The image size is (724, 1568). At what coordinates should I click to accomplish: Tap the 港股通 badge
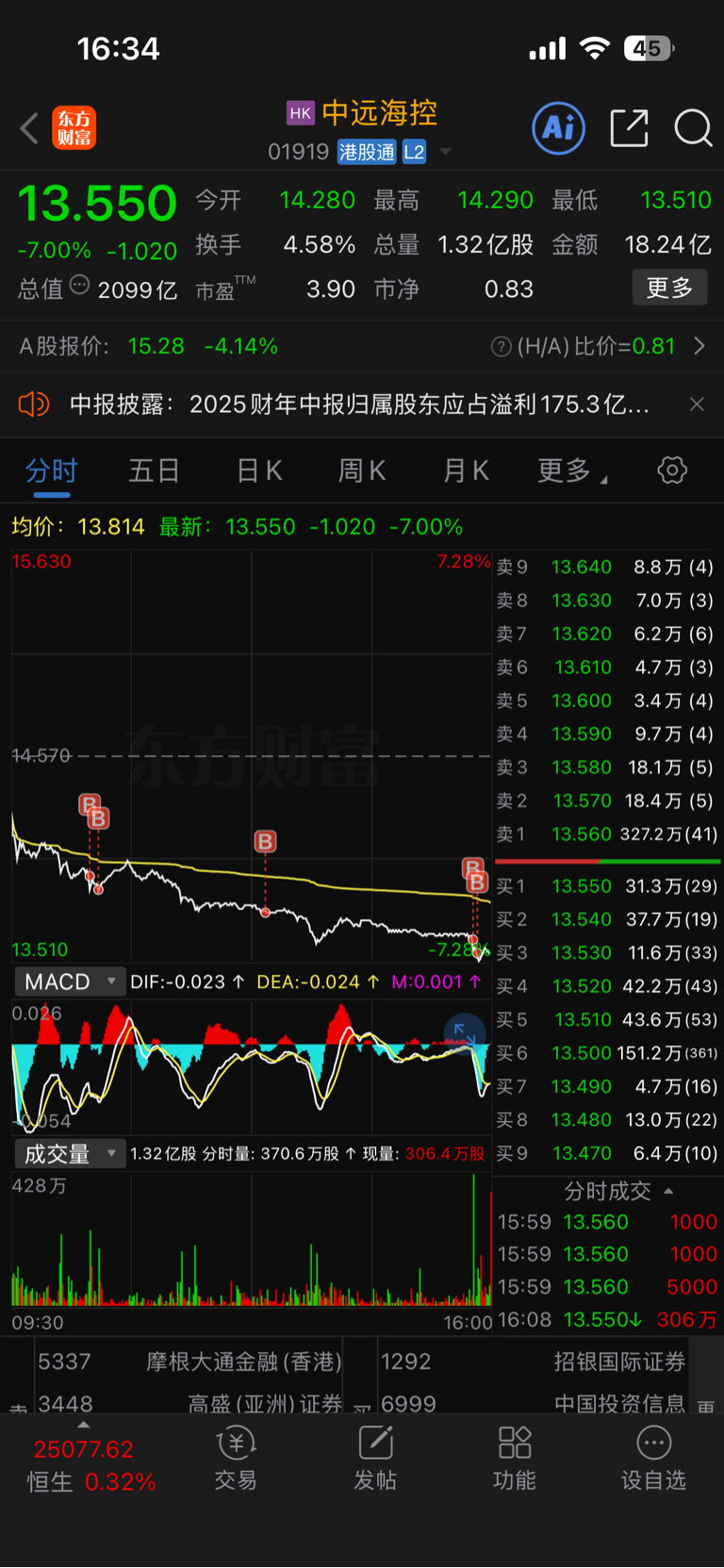pyautogui.click(x=368, y=152)
